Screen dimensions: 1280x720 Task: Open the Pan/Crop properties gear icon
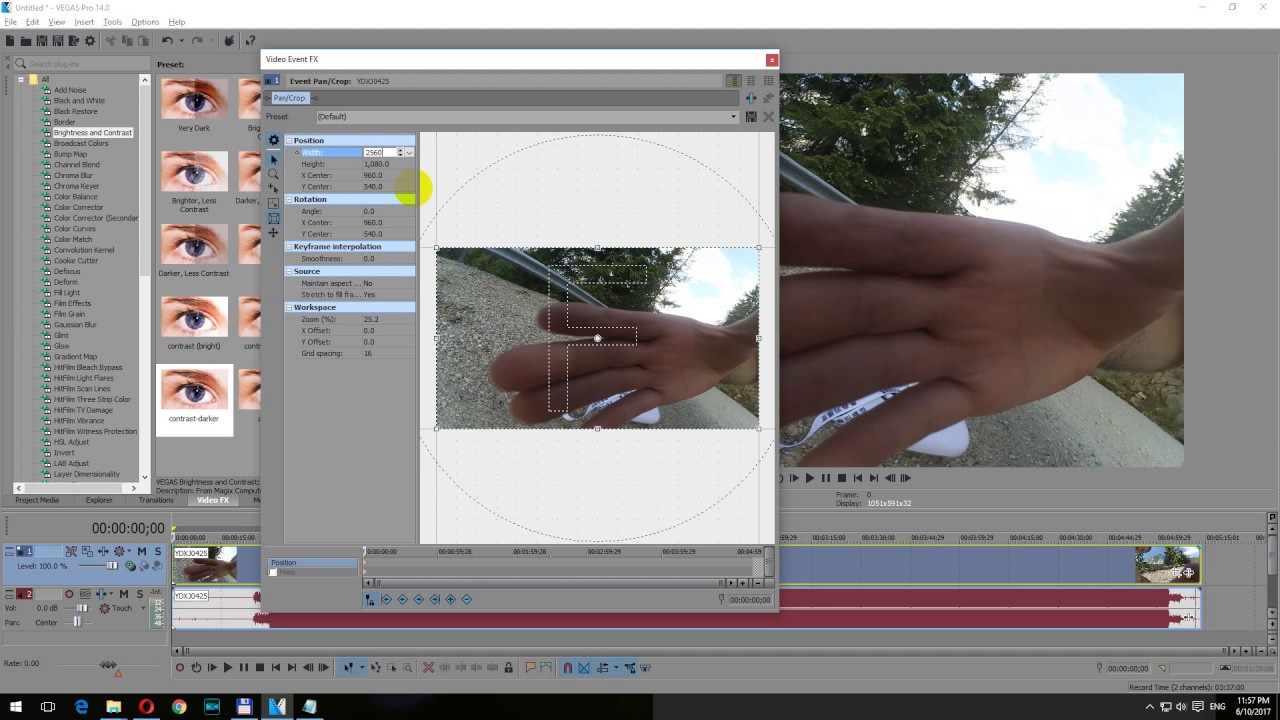(273, 140)
